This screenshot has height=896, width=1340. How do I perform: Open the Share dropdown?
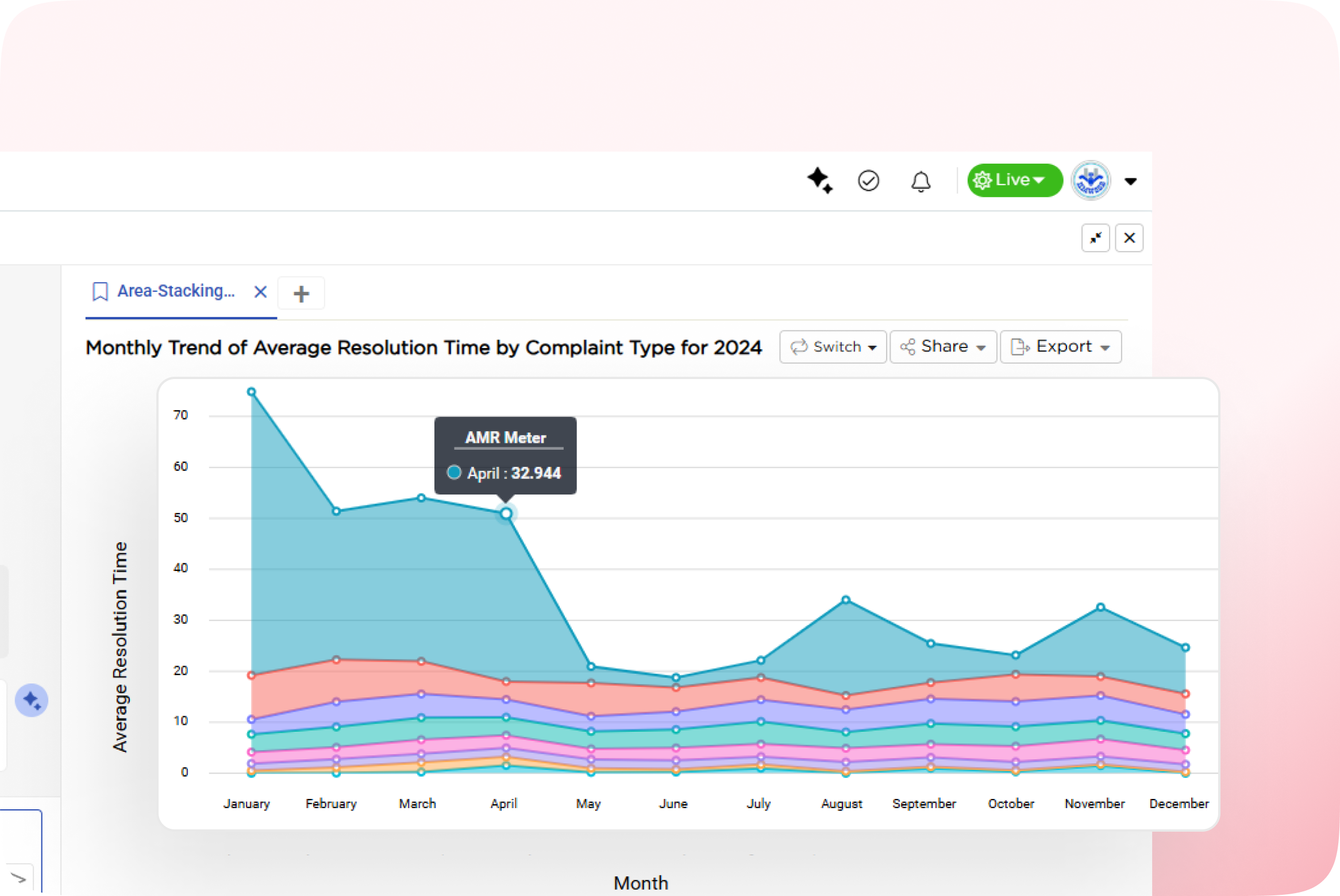point(943,347)
